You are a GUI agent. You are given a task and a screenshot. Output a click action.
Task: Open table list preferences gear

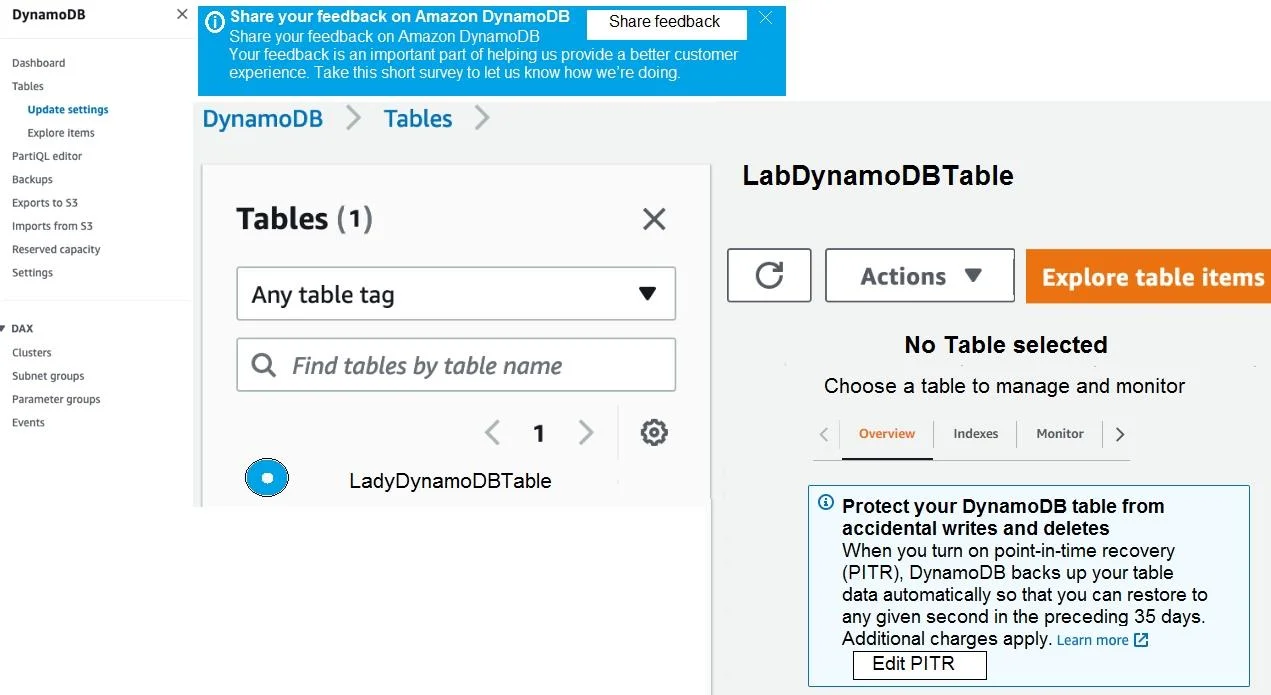pos(654,433)
